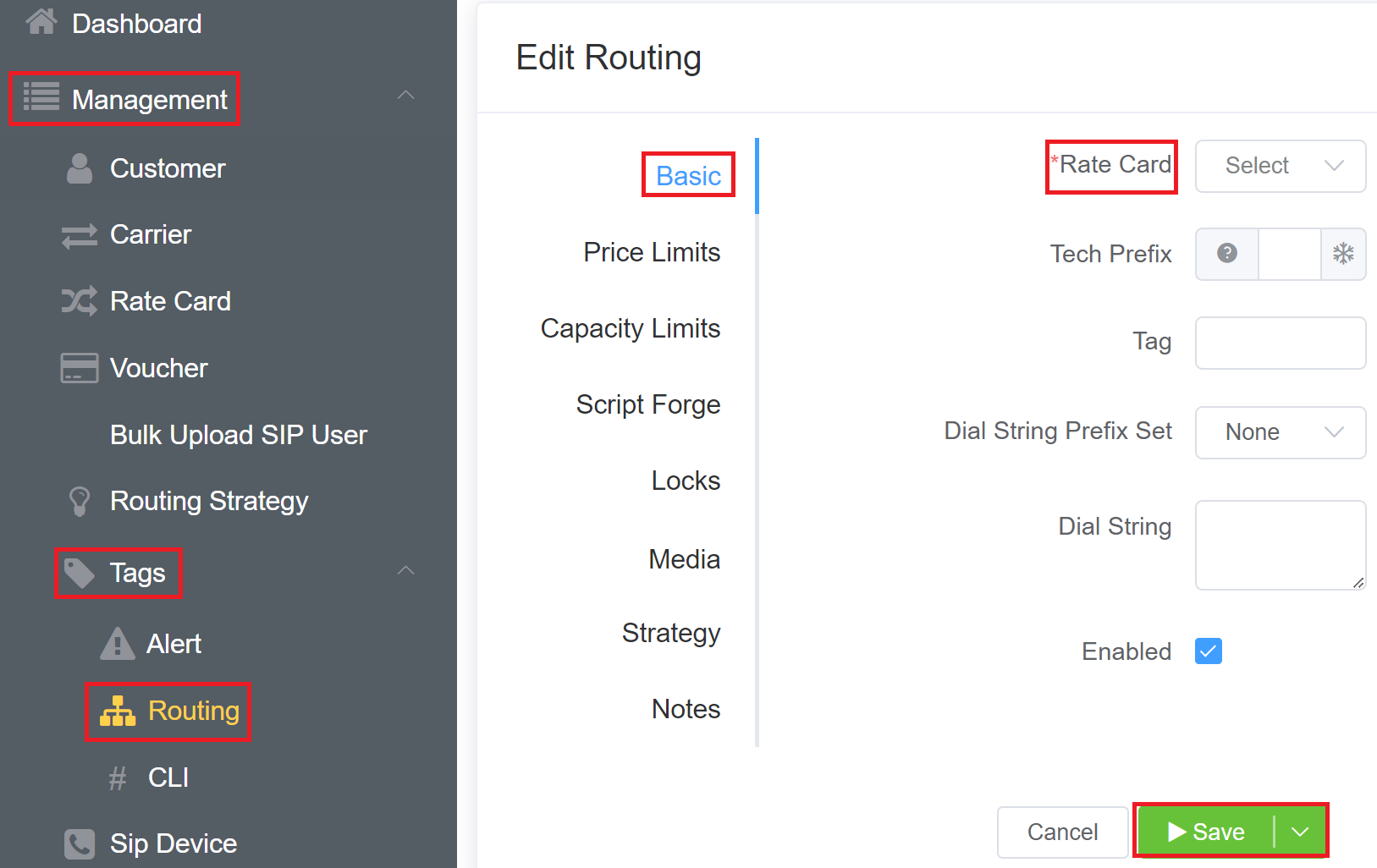Open the Script Forge tab
The image size is (1377, 868).
click(x=647, y=404)
